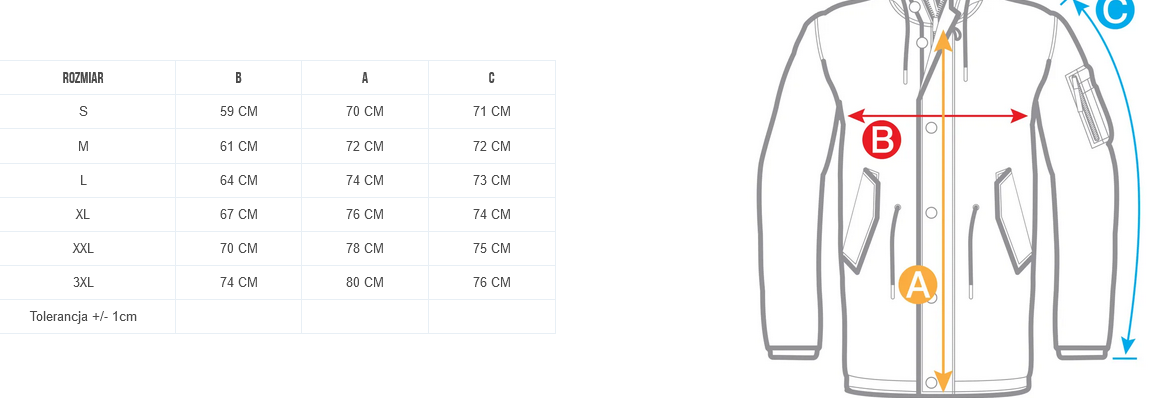Click the red B circle marker

[x=882, y=140]
